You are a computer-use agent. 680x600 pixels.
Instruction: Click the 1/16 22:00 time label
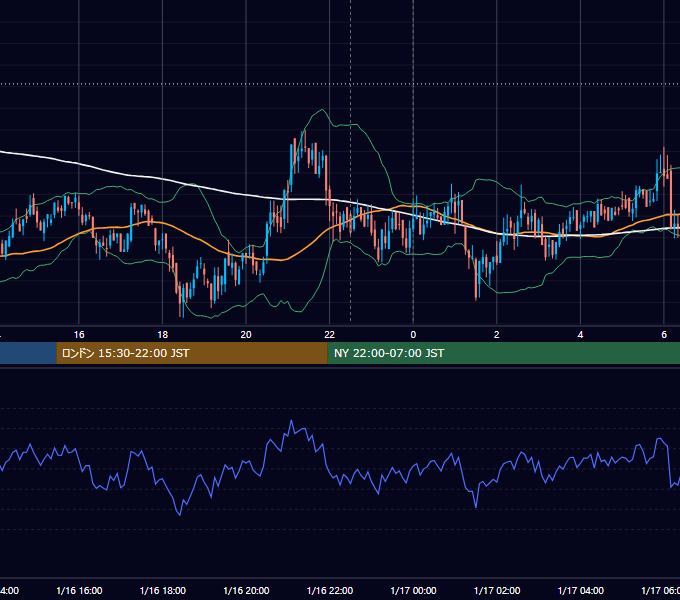330,590
